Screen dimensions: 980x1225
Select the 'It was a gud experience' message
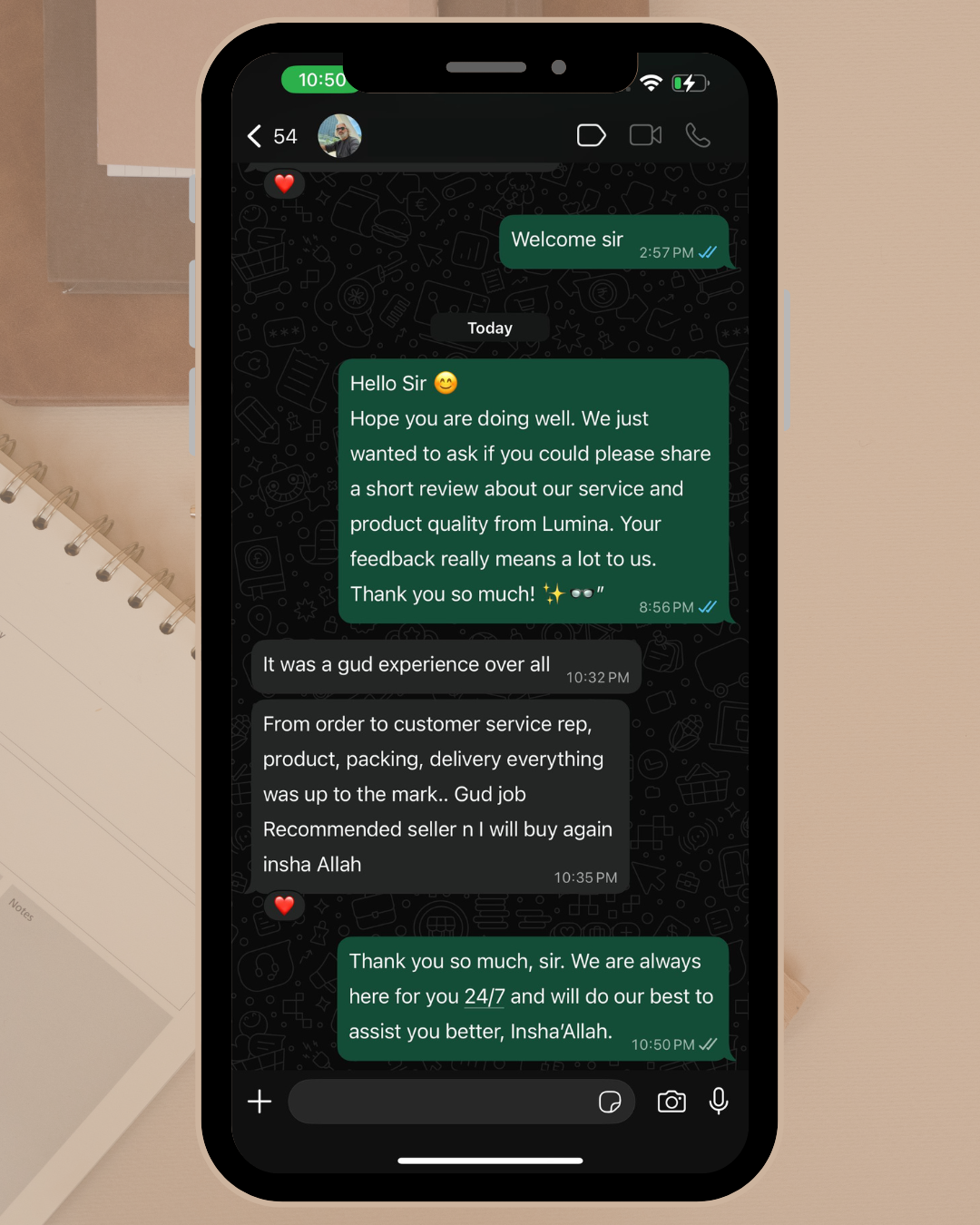point(446,668)
